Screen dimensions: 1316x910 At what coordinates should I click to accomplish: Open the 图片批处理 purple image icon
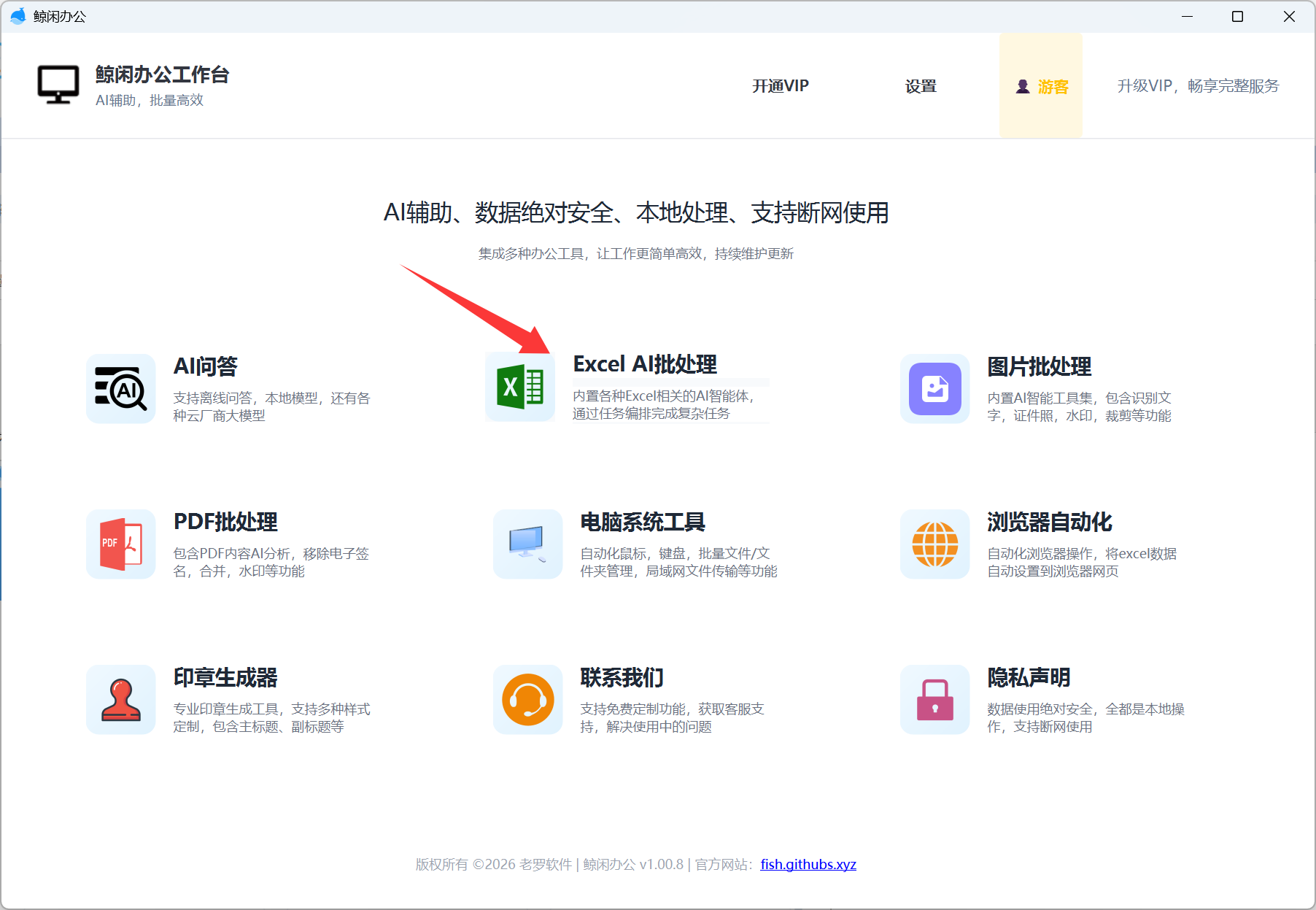(934, 389)
